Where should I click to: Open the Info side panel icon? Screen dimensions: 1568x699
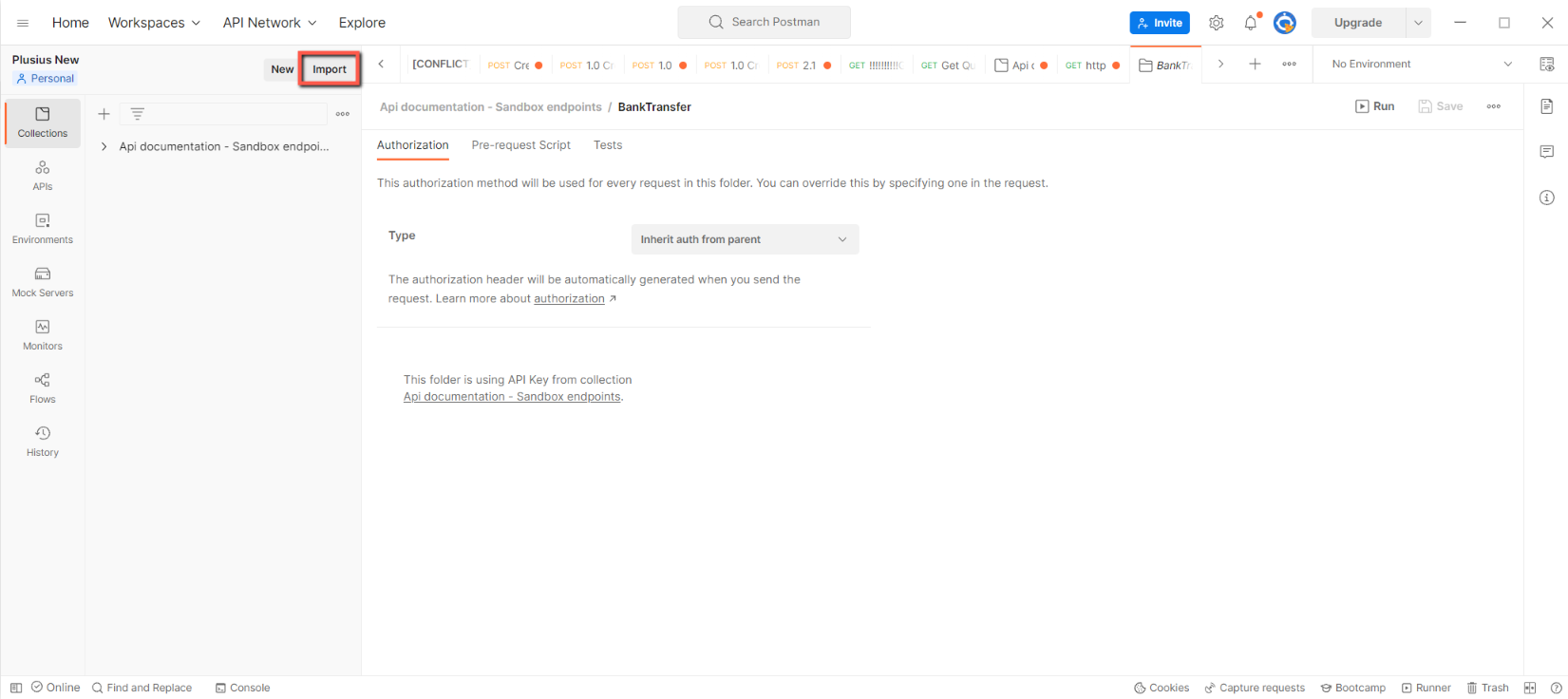click(x=1547, y=198)
